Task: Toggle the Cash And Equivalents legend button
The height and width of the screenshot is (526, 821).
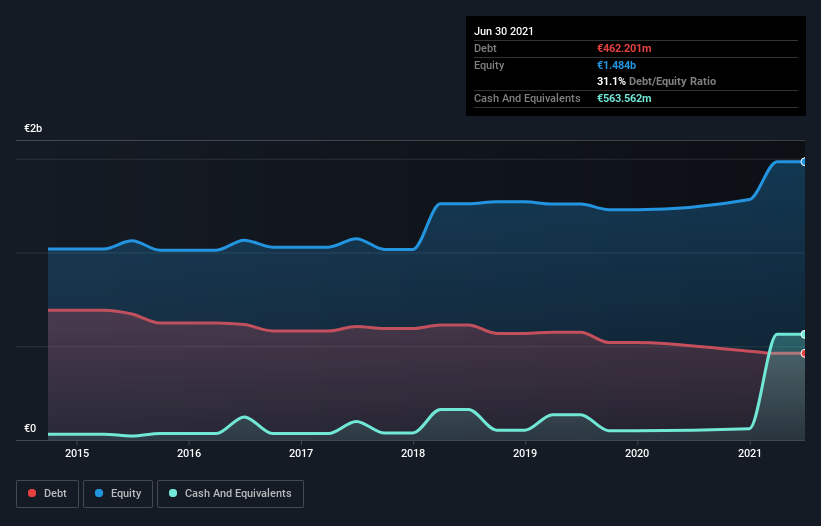Action: (230, 494)
